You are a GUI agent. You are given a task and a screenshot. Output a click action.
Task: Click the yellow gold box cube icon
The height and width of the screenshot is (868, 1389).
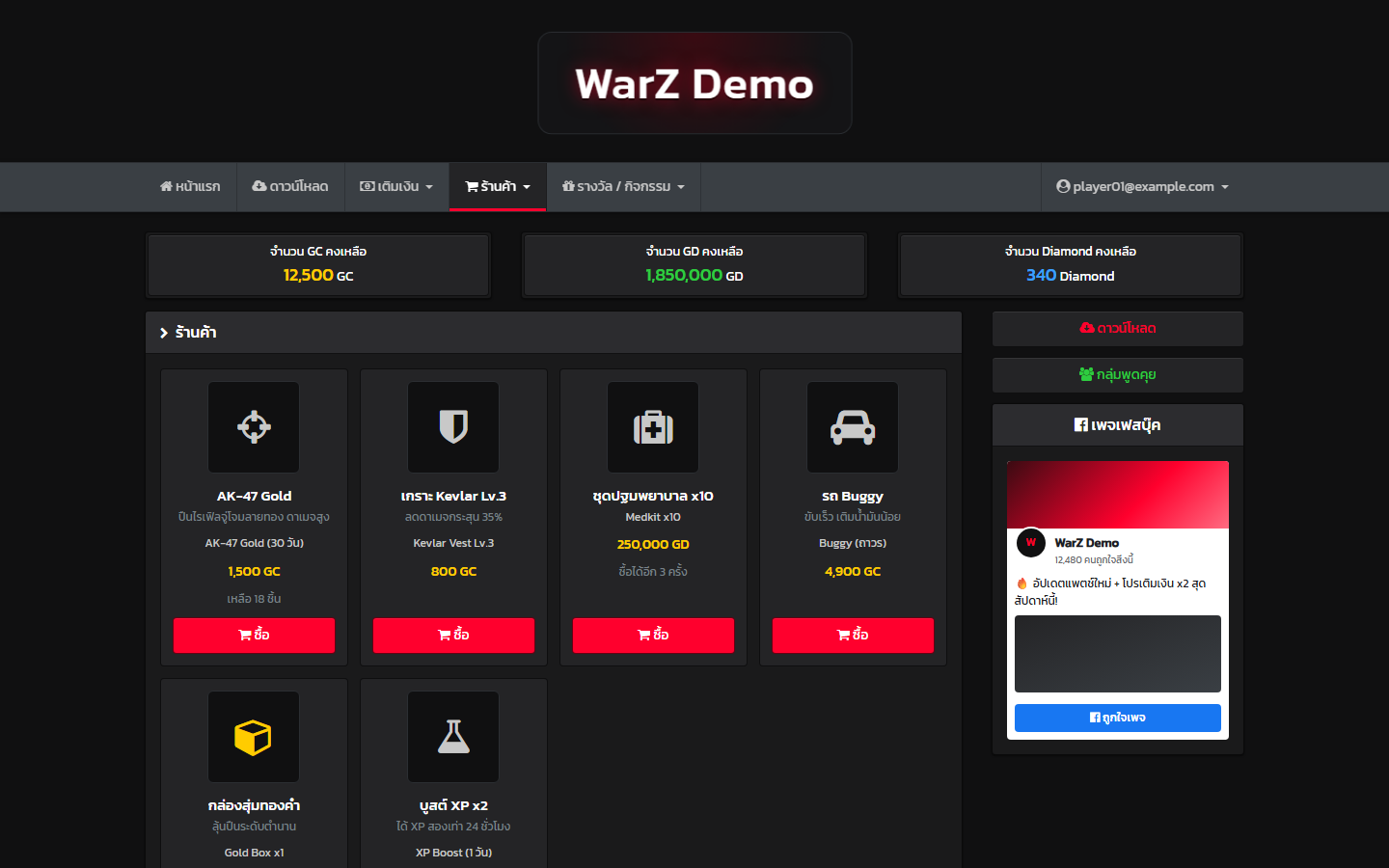click(x=254, y=737)
